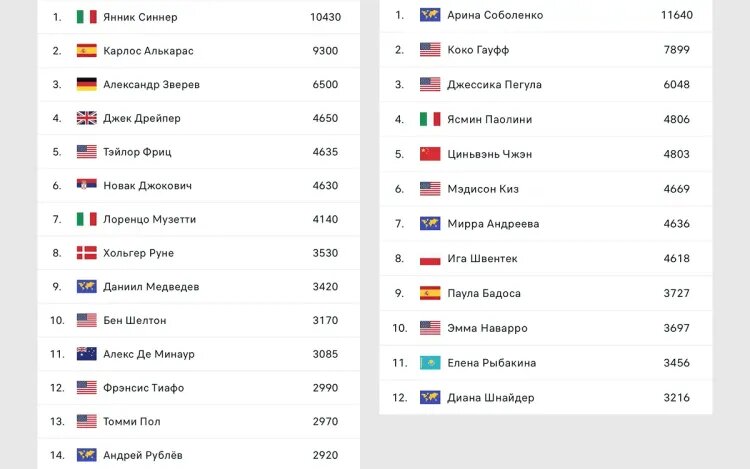The width and height of the screenshot is (750, 469).
Task: Click the Kazakhstan flag beside Елена Рыбакина
Action: pyautogui.click(x=430, y=363)
